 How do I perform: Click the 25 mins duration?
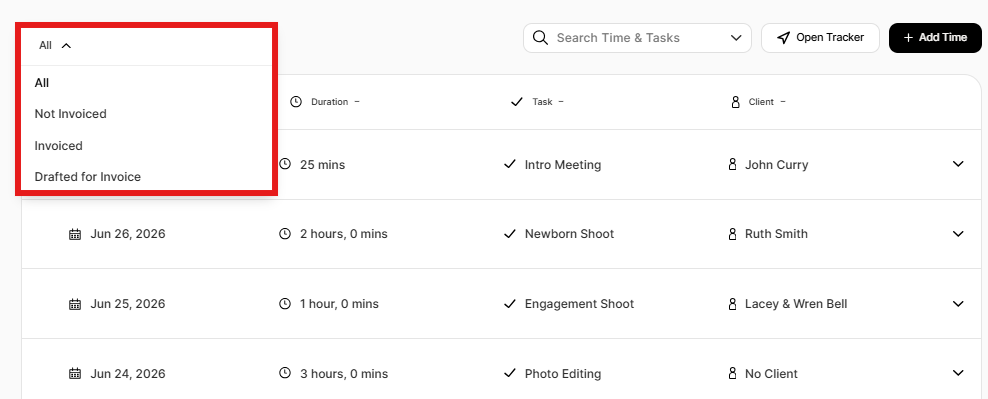click(323, 165)
